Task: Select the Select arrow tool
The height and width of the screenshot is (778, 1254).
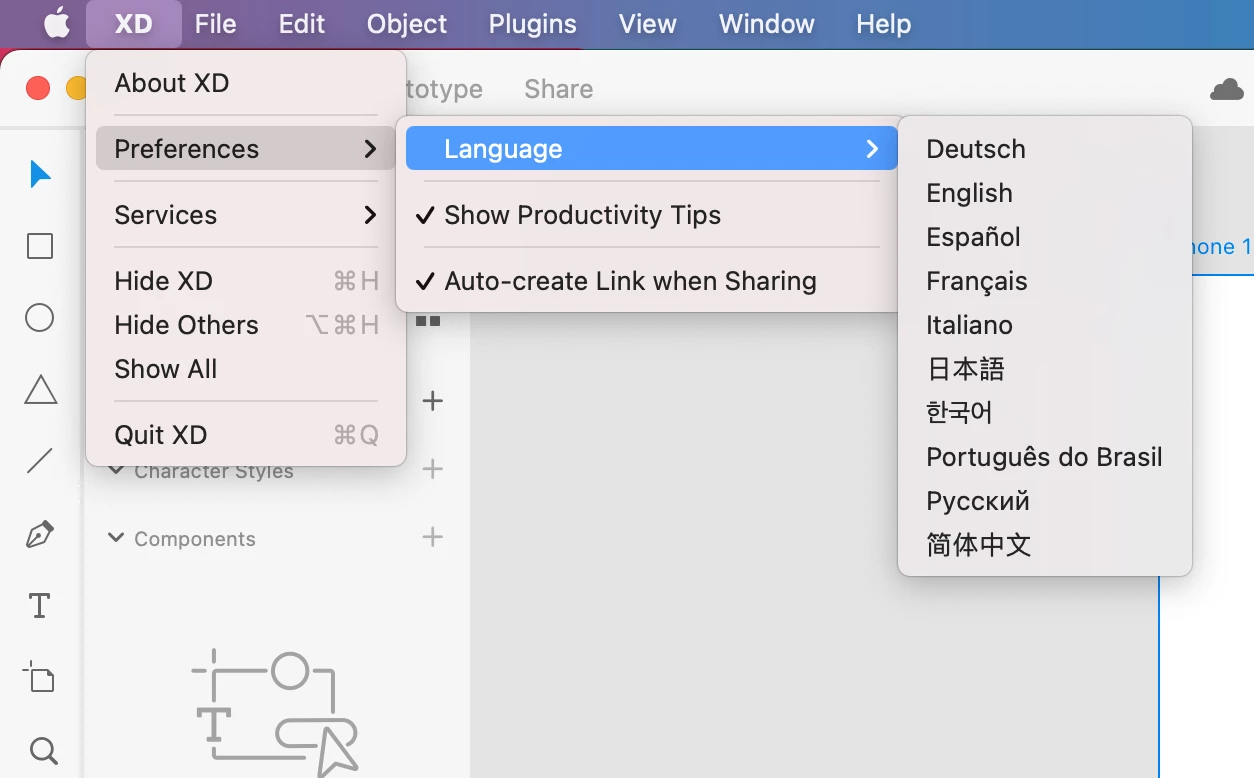Action: 40,174
